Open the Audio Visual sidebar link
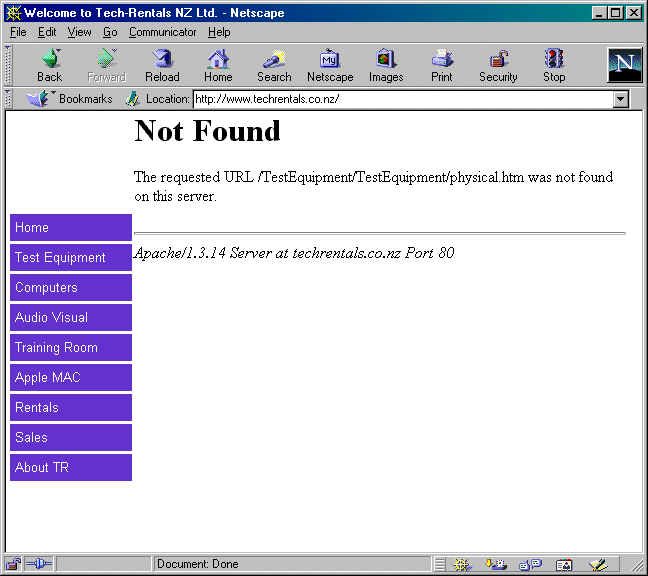Viewport: 648px width, 576px height. (70, 318)
